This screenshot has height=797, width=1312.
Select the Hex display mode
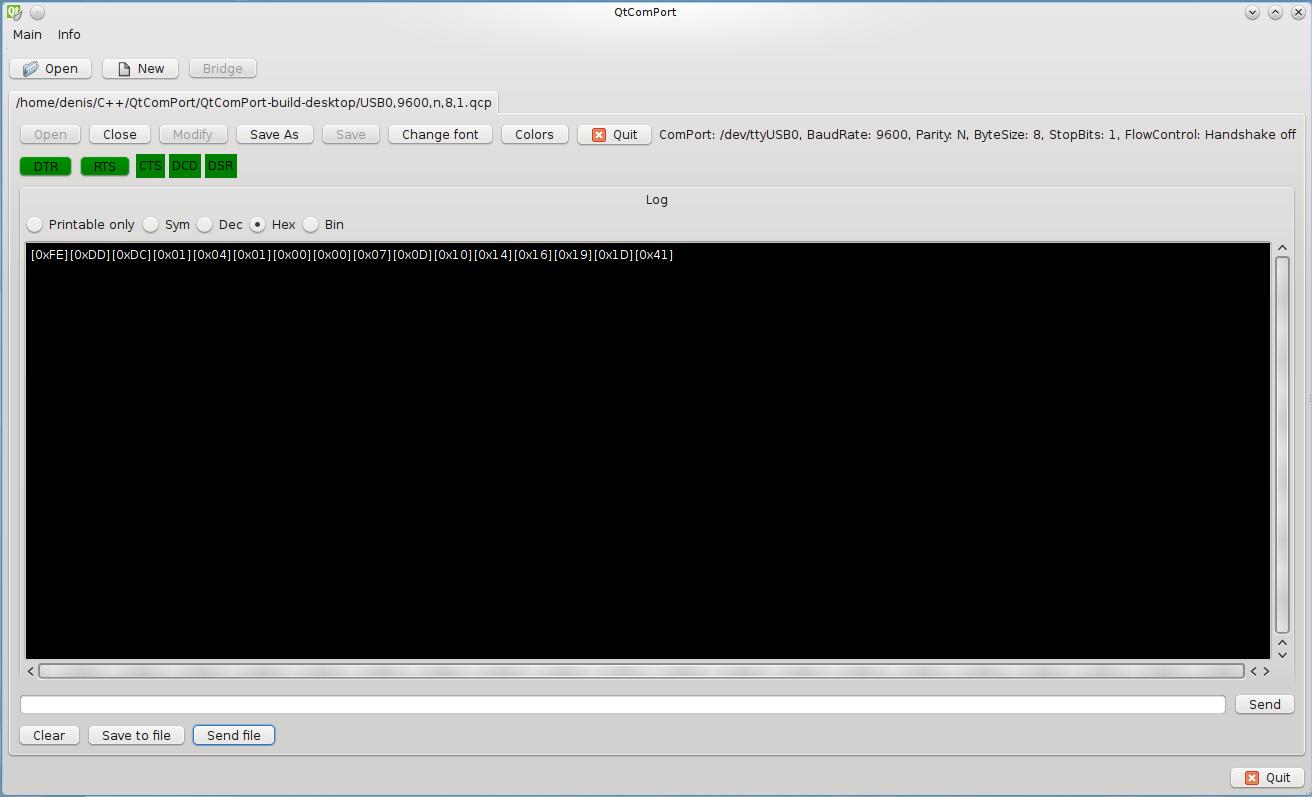click(273, 224)
